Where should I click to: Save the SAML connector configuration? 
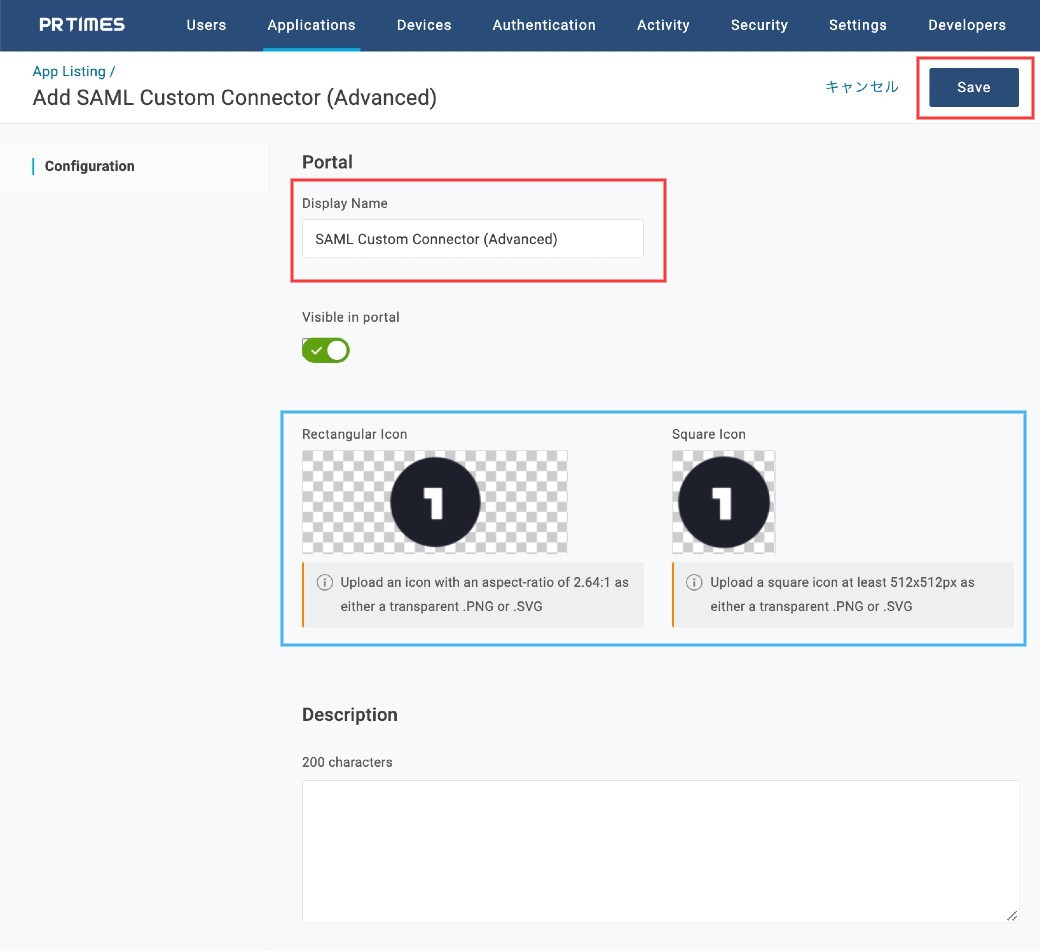point(973,87)
